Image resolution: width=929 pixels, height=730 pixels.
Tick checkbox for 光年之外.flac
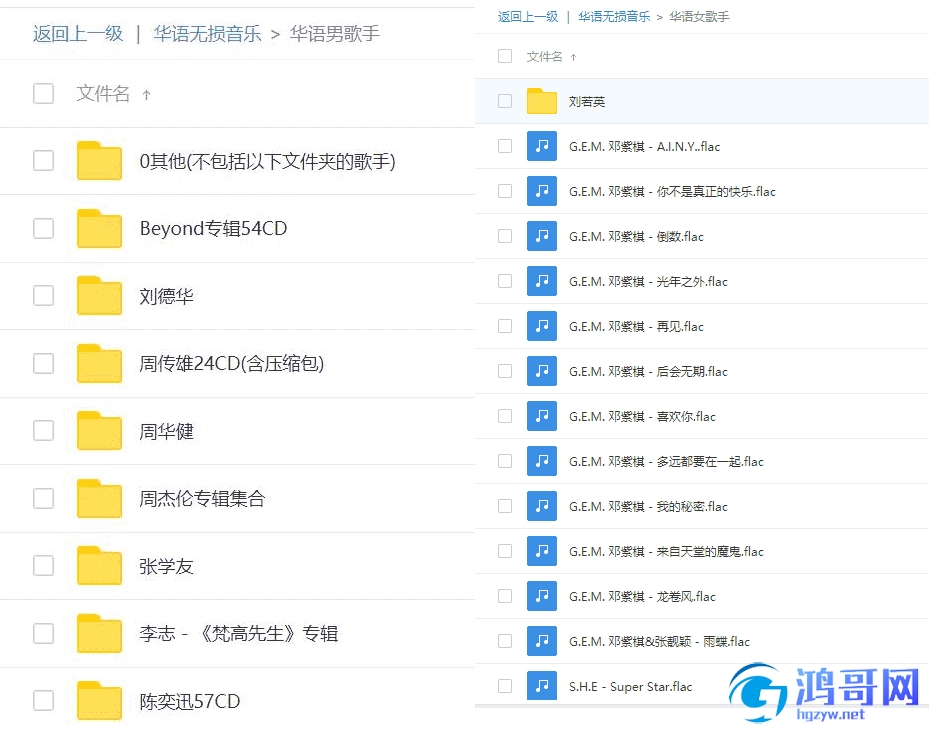(505, 281)
